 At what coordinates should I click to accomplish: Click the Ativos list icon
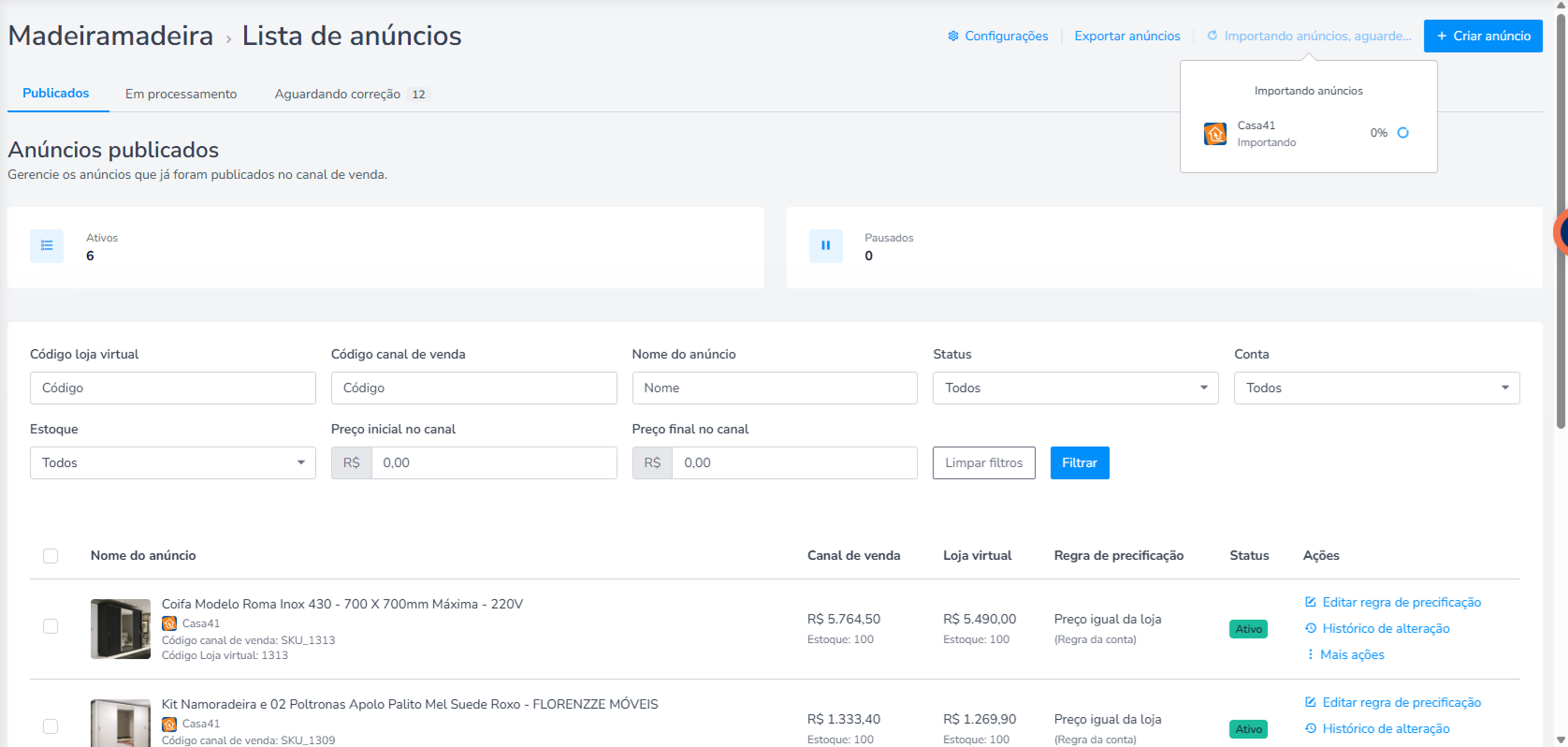[47, 246]
